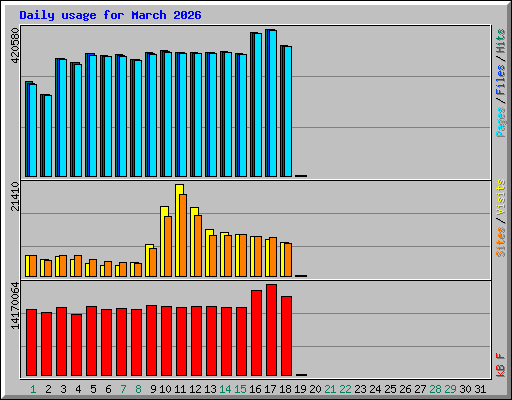Click the orange Sites bar for day 12
Screen dimensions: 512x400
[198, 246]
